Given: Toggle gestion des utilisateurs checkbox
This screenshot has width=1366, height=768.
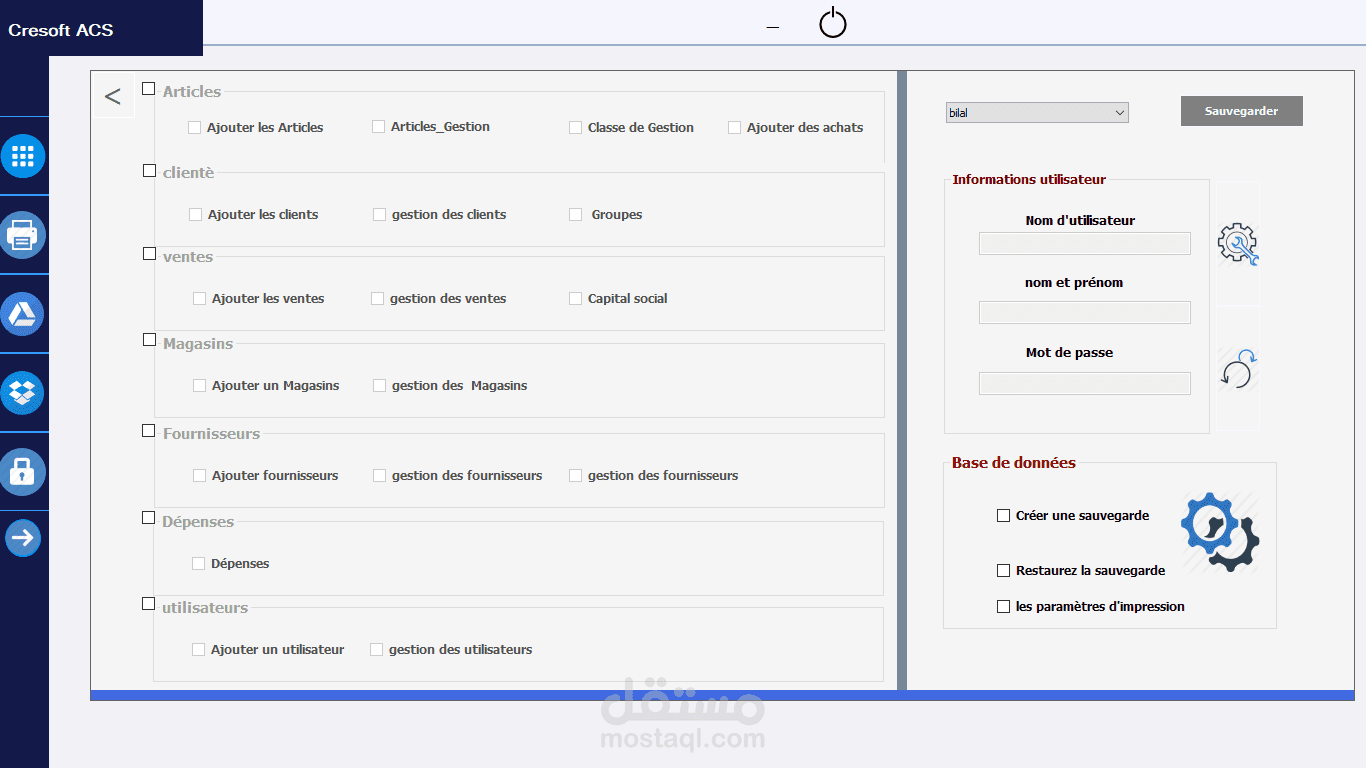Looking at the screenshot, I should pyautogui.click(x=377, y=650).
